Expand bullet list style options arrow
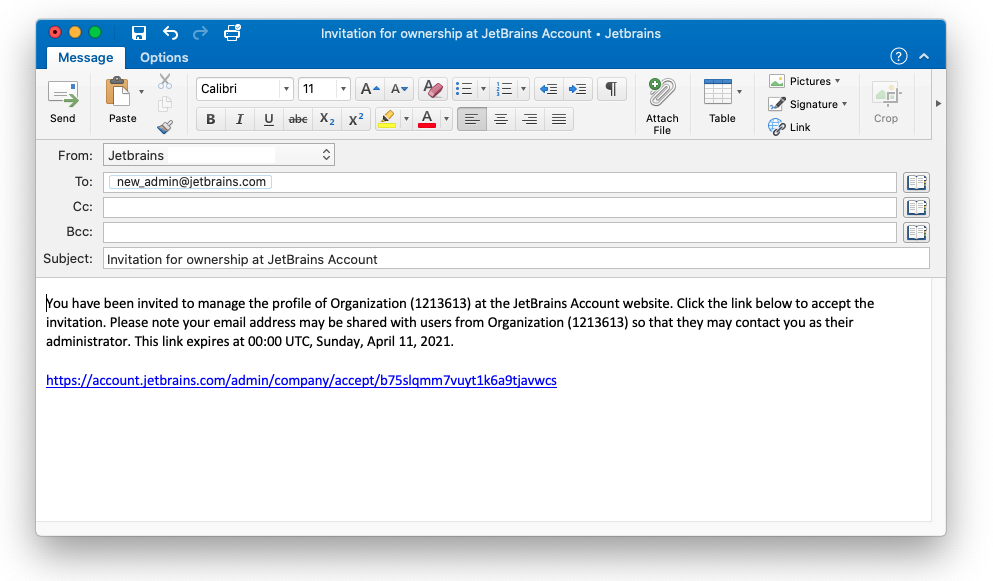The width and height of the screenshot is (993, 581). tap(483, 89)
